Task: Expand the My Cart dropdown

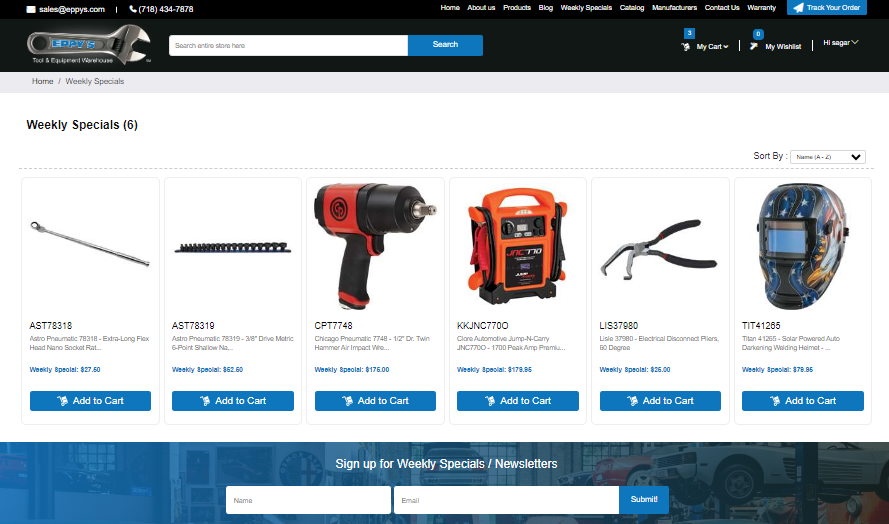Action: [712, 47]
